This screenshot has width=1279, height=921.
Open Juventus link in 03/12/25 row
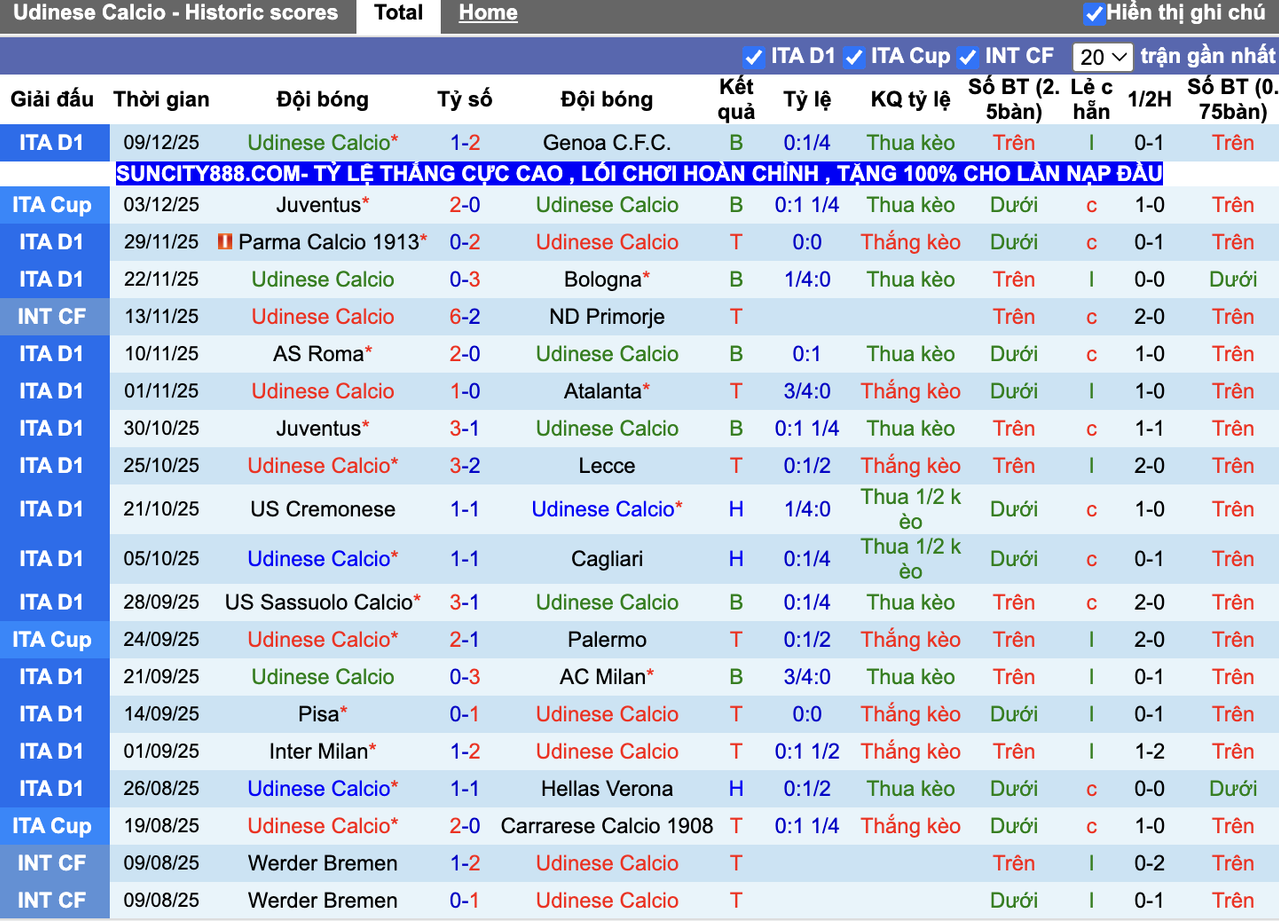coord(318,205)
